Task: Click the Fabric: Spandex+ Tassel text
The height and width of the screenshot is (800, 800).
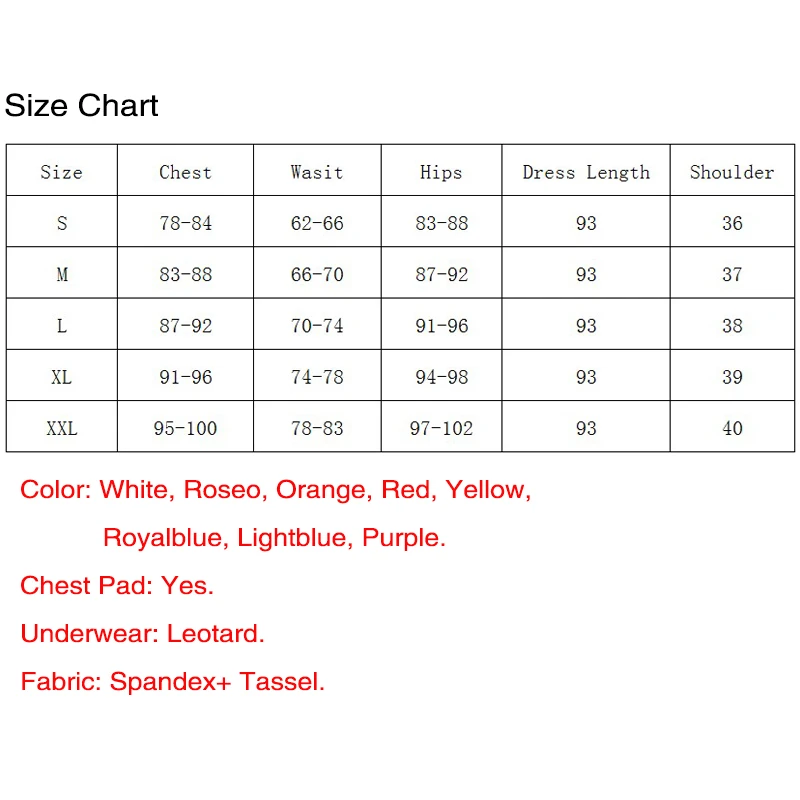Action: point(172,682)
